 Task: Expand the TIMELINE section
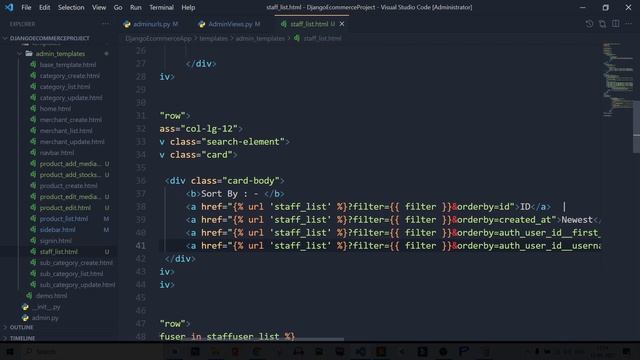coord(22,338)
